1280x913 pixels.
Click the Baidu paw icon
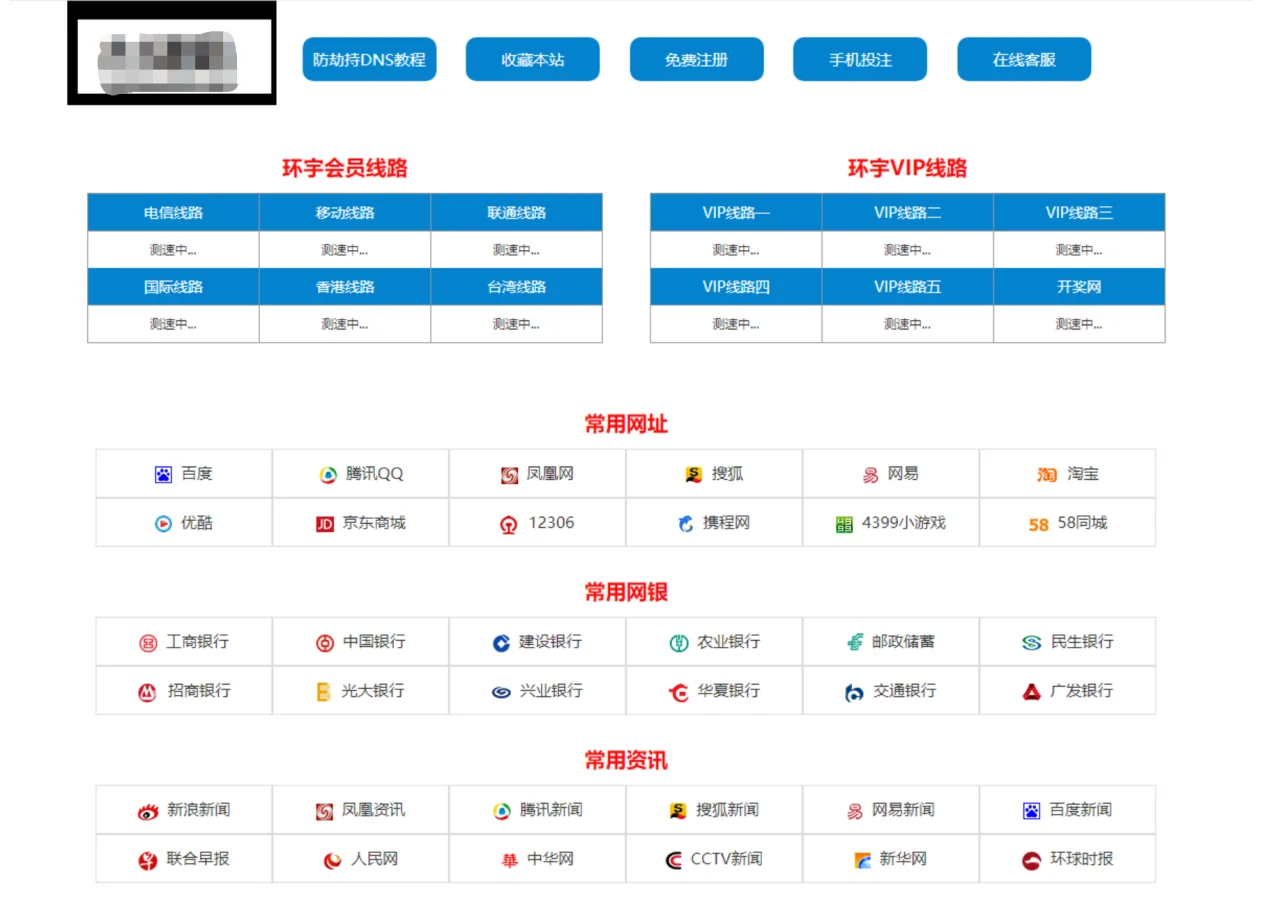tap(163, 474)
